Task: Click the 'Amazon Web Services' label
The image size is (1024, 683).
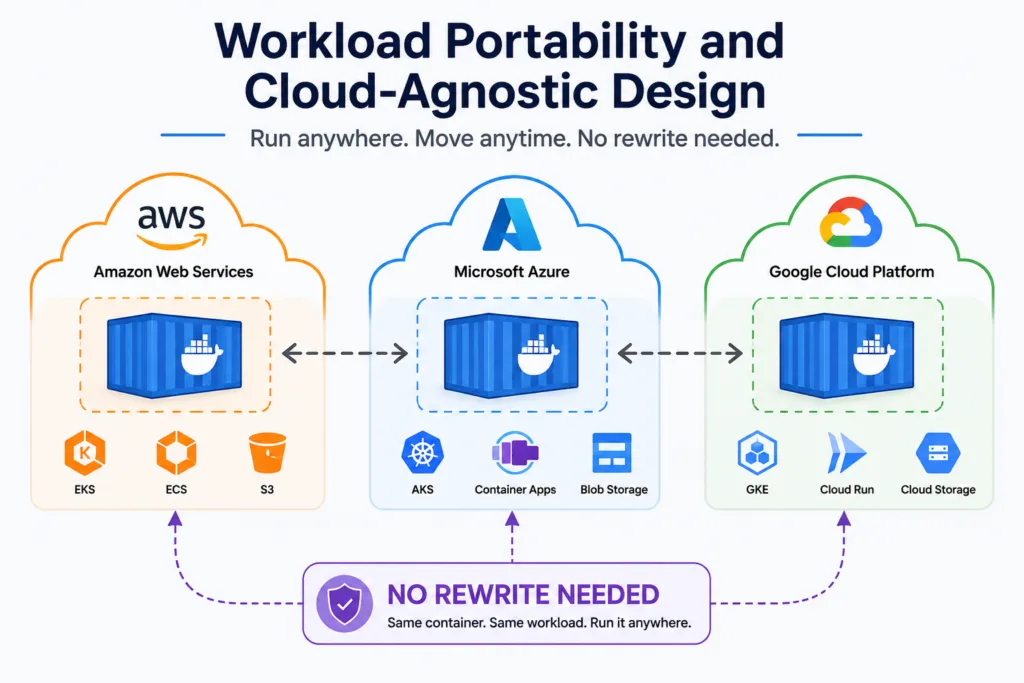Action: point(173,272)
